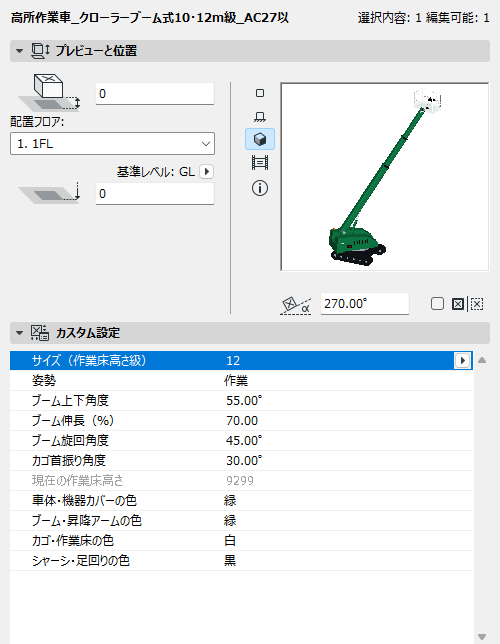This screenshot has width=500, height=644.
Task: Open the サイズ value arrow popup
Action: point(462,361)
